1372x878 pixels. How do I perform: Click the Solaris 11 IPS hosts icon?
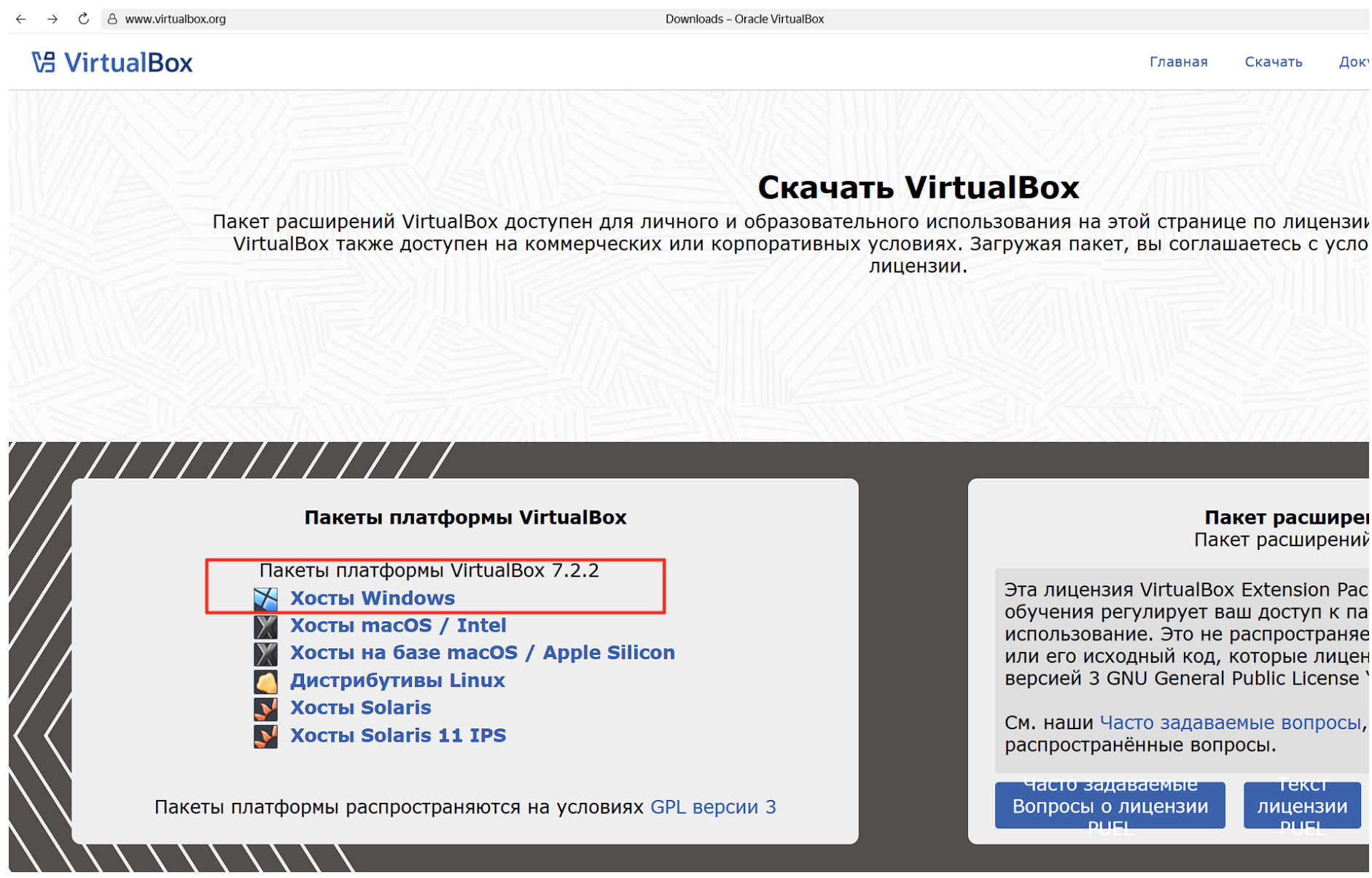coord(265,737)
